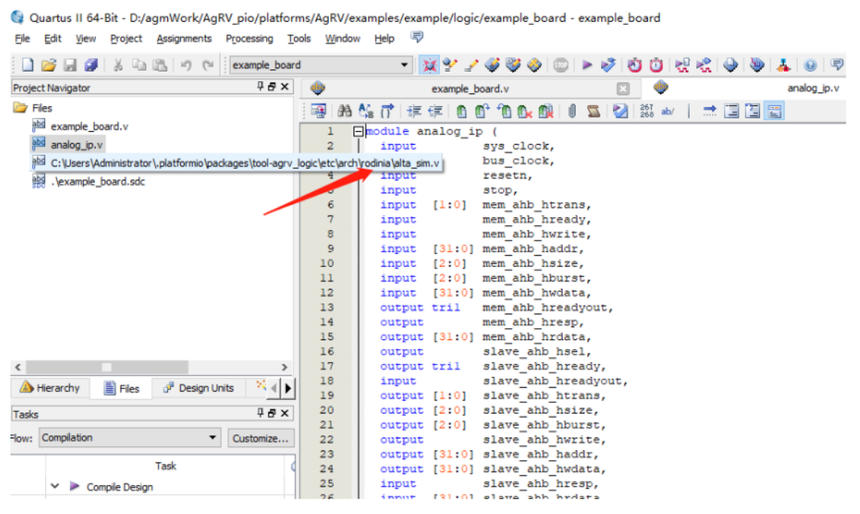
Task: Click the Customize... button
Action: pyautogui.click(x=260, y=438)
